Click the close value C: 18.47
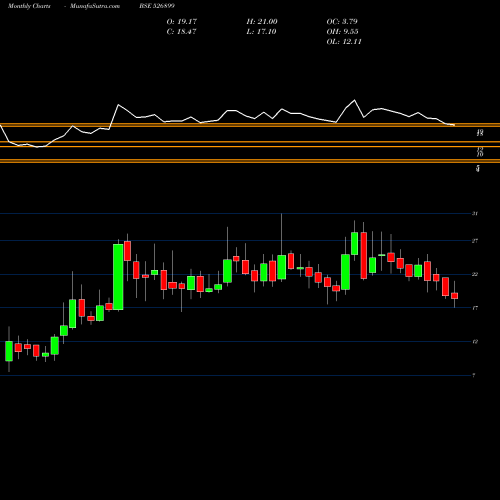The height and width of the screenshot is (500, 500). 181,32
